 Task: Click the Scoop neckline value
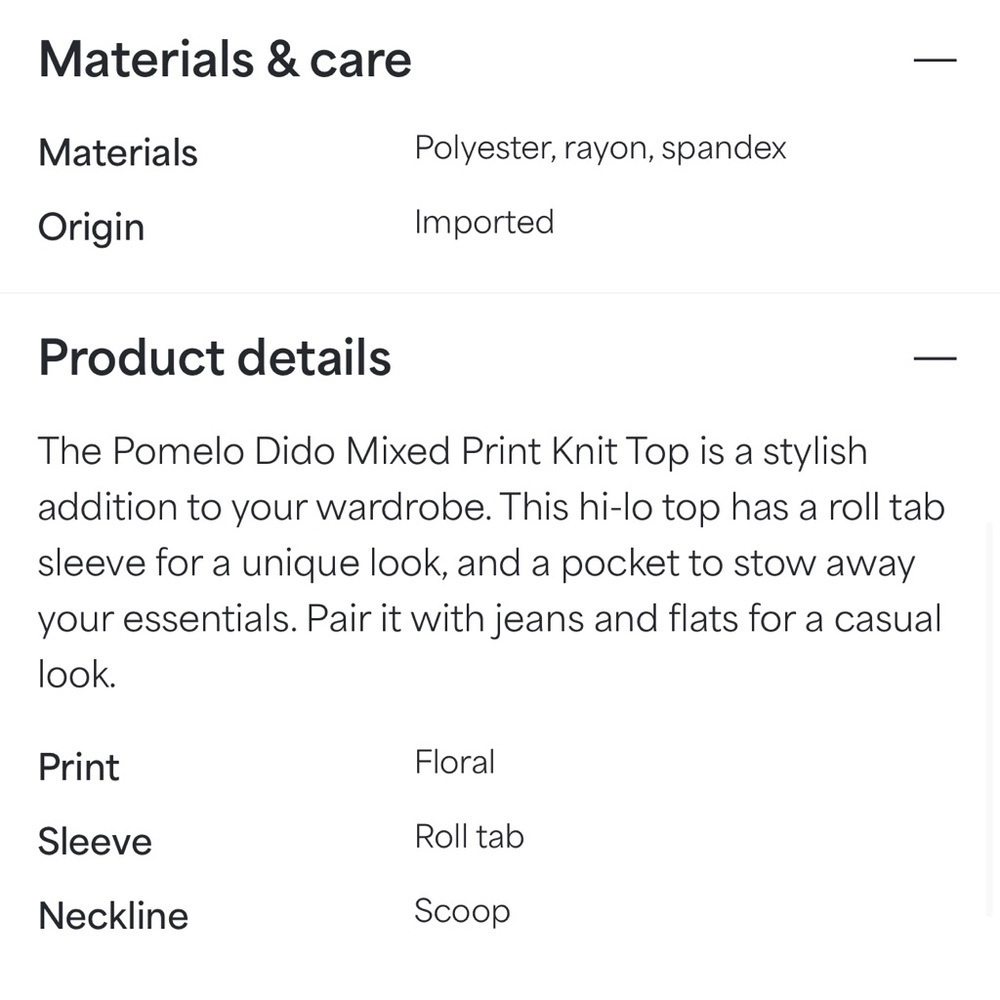click(462, 911)
